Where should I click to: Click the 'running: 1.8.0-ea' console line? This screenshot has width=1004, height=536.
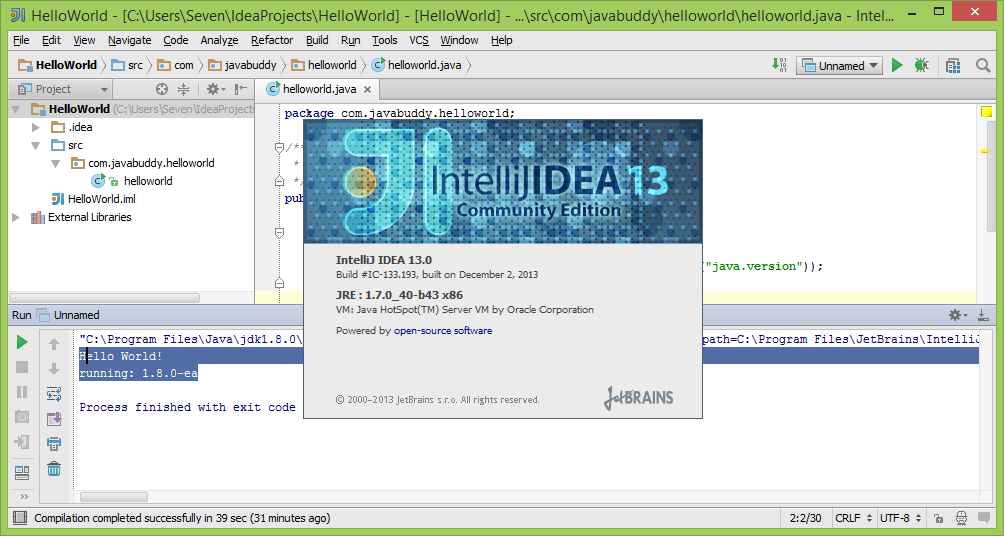(x=138, y=373)
